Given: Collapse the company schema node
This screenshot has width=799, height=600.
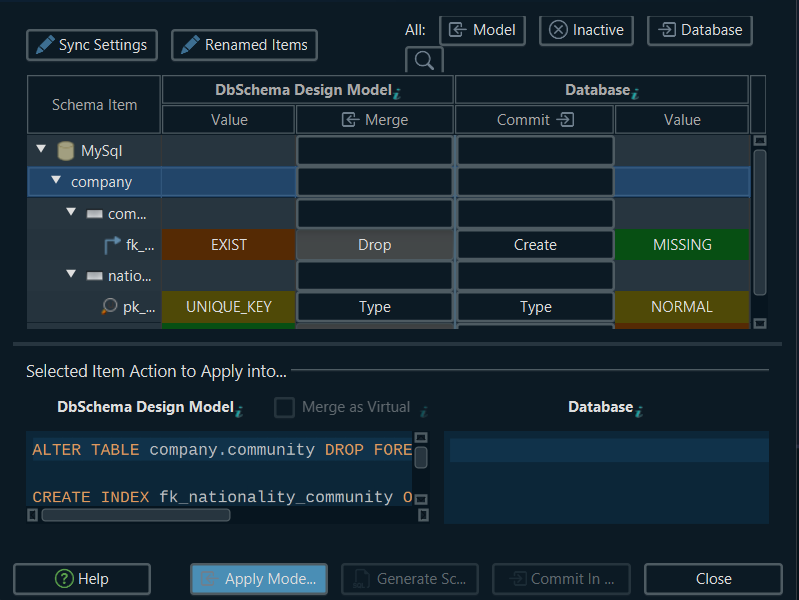Looking at the screenshot, I should (x=56, y=180).
